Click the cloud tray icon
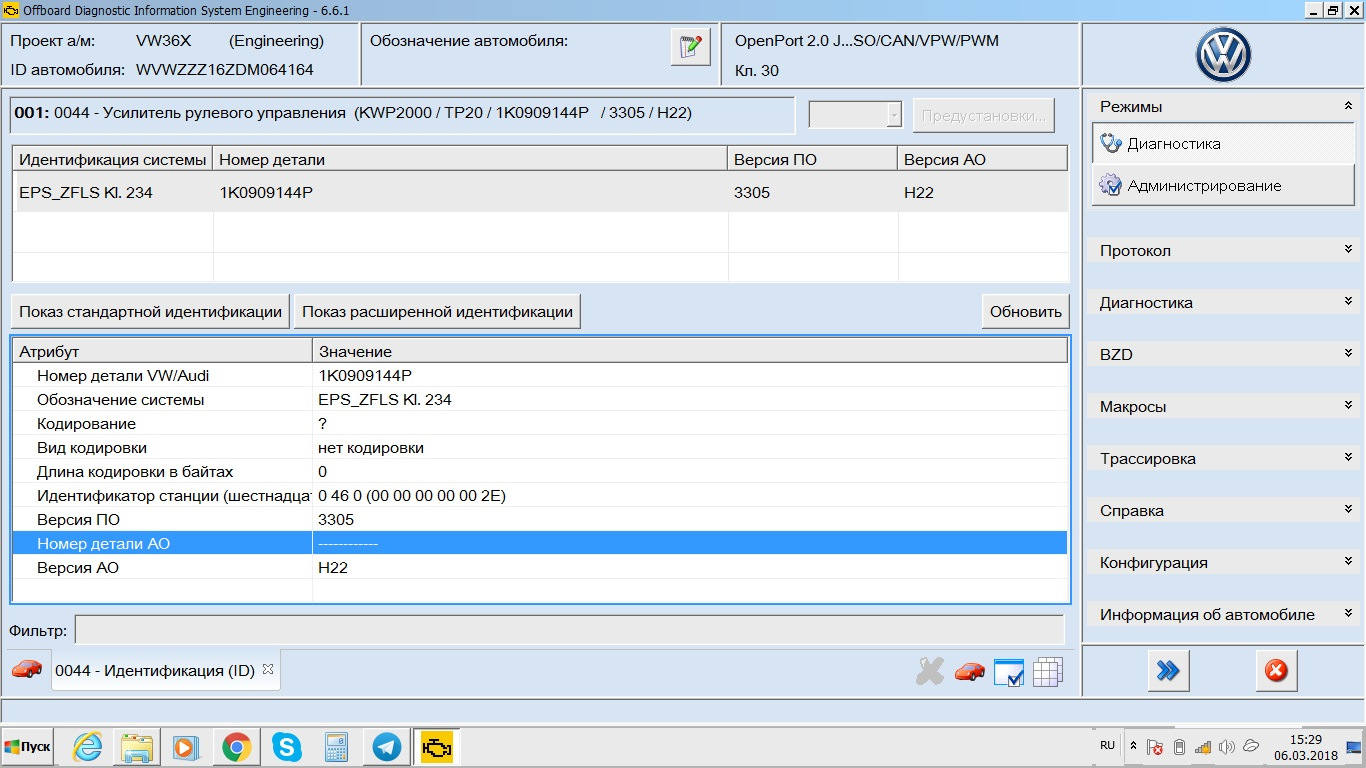 1251,747
